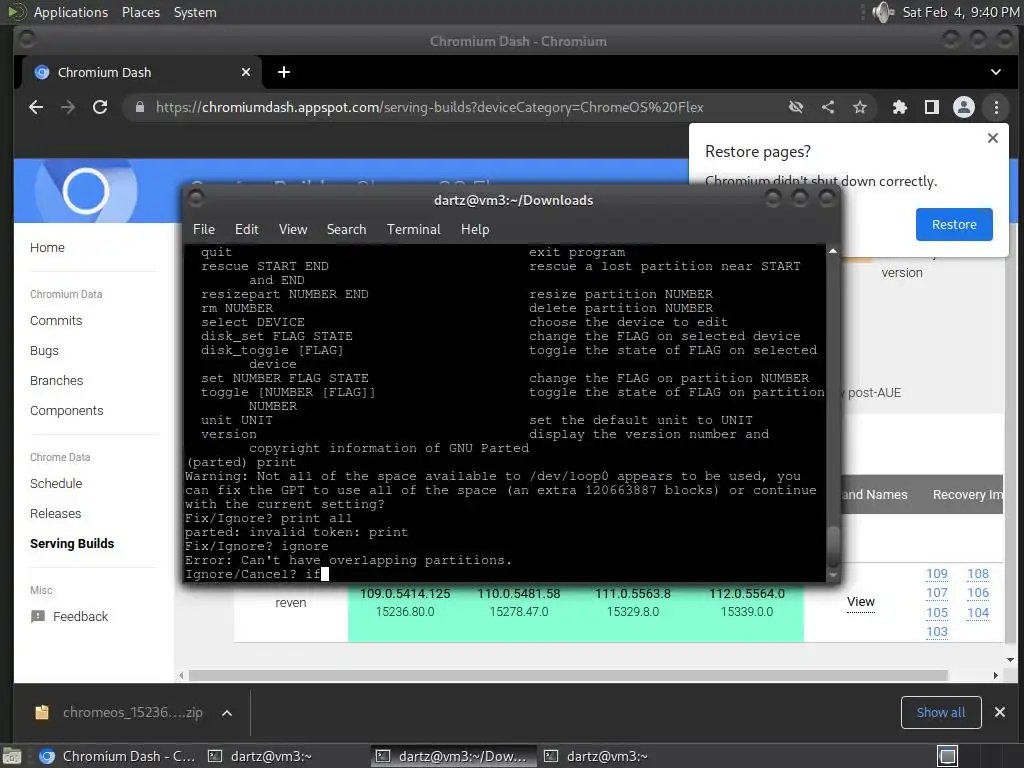
Task: Open the side panel icon in Chromium toolbar
Action: (932, 107)
